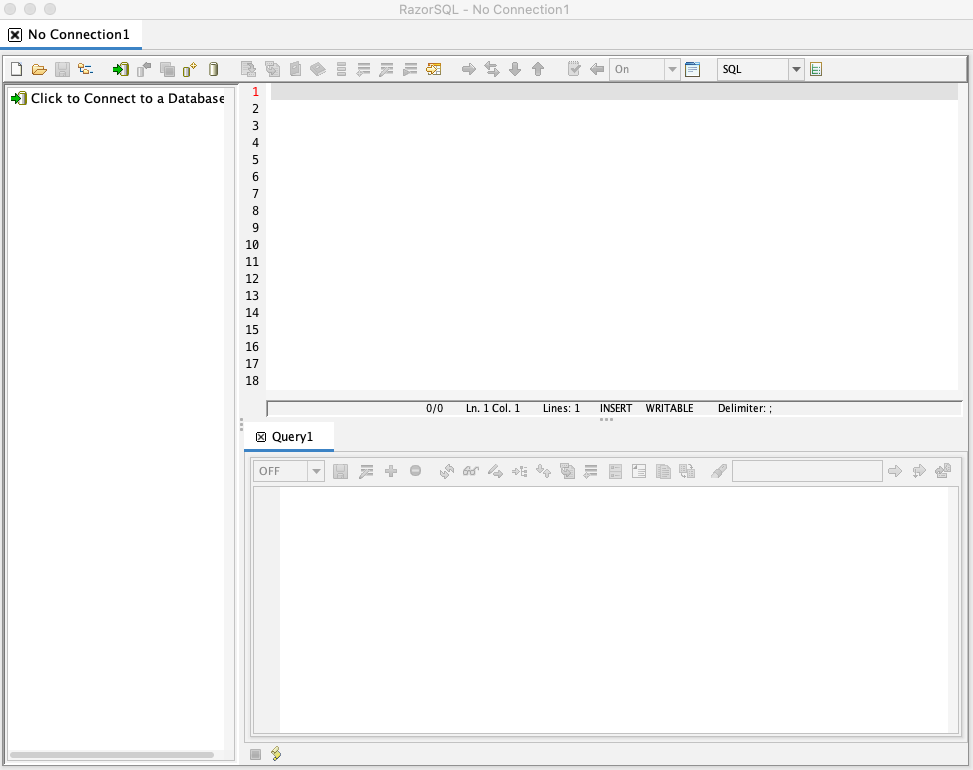Click the database icon with sparkle
Screen dimensions: 973x770
tap(190, 69)
